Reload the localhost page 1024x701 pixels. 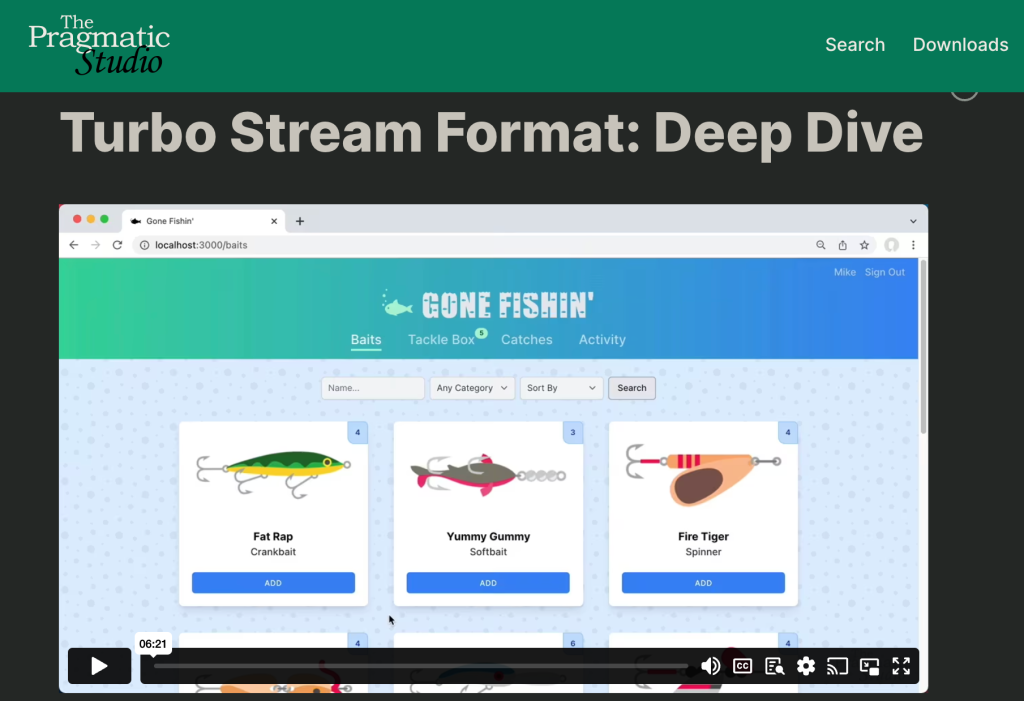pos(118,245)
